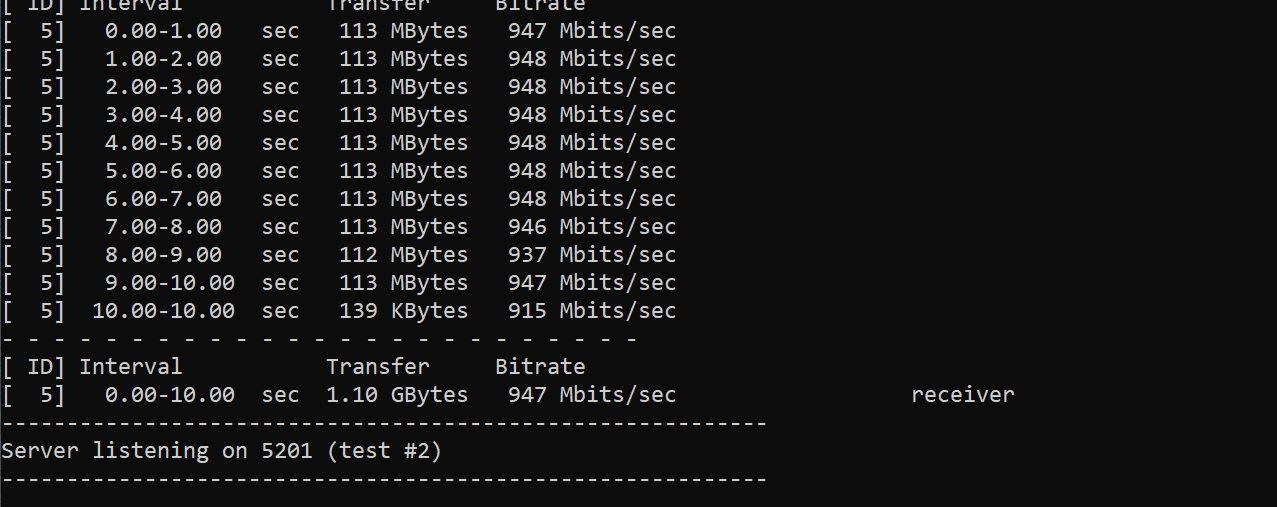The height and width of the screenshot is (507, 1277).
Task: Click the 9.00-10.00 interval entry
Action: (170, 282)
